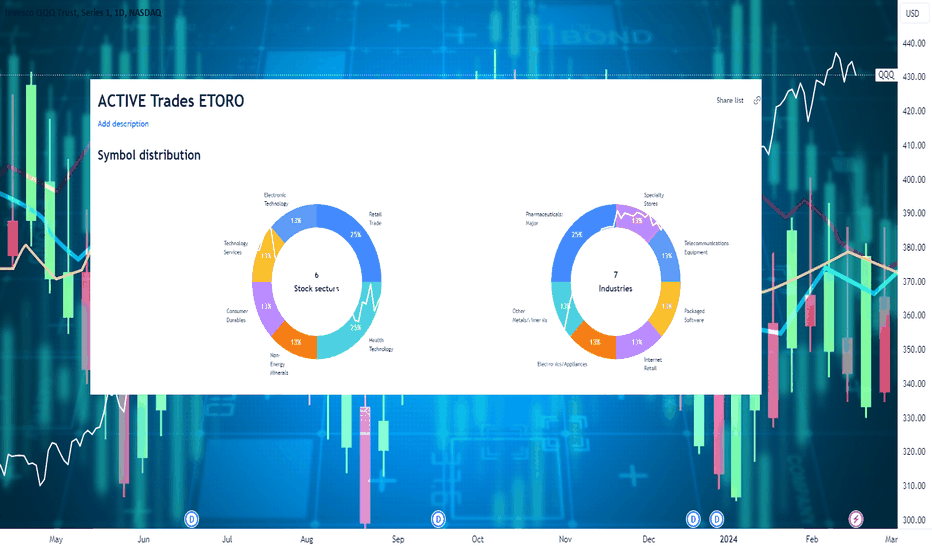
Task: Click the Add description link
Action: (123, 124)
